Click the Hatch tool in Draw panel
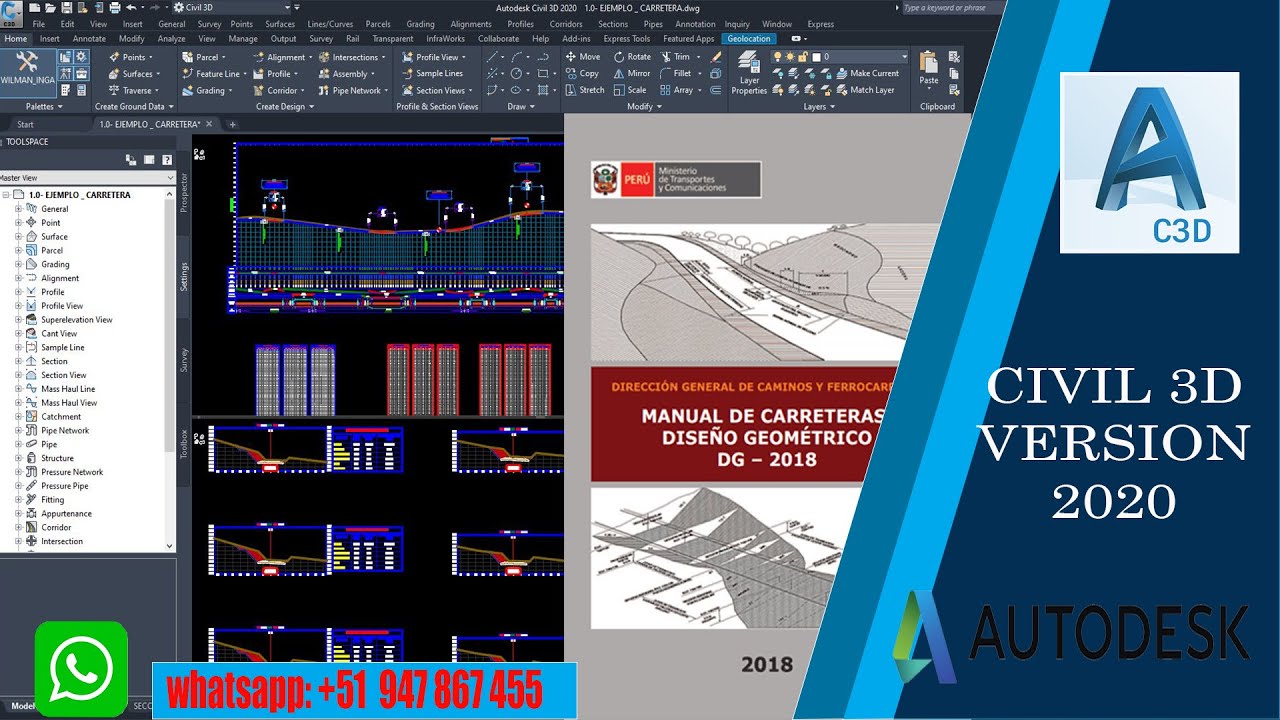Image resolution: width=1280 pixels, height=720 pixels. coord(543,90)
